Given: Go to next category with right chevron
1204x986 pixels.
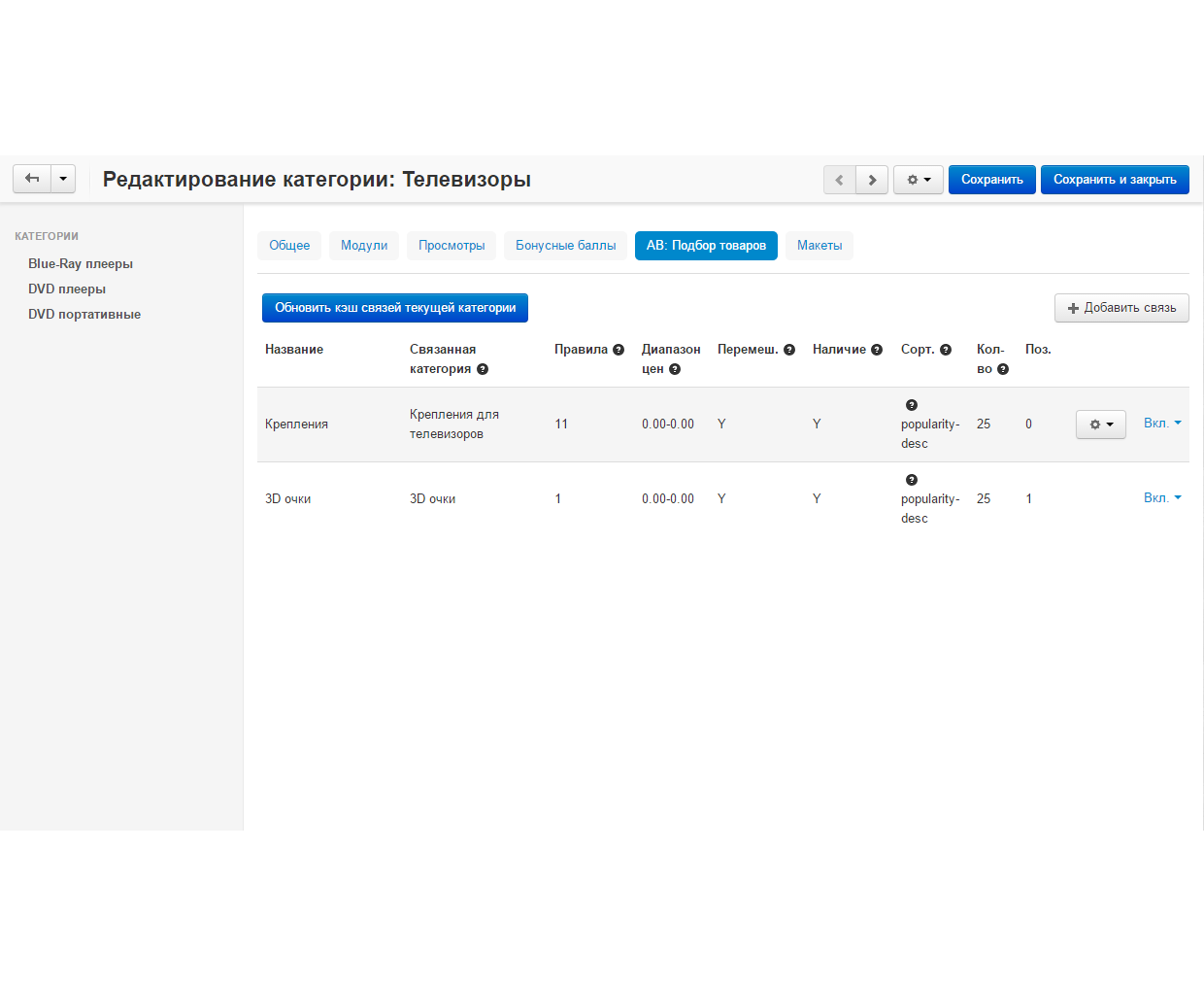Looking at the screenshot, I should 872,180.
